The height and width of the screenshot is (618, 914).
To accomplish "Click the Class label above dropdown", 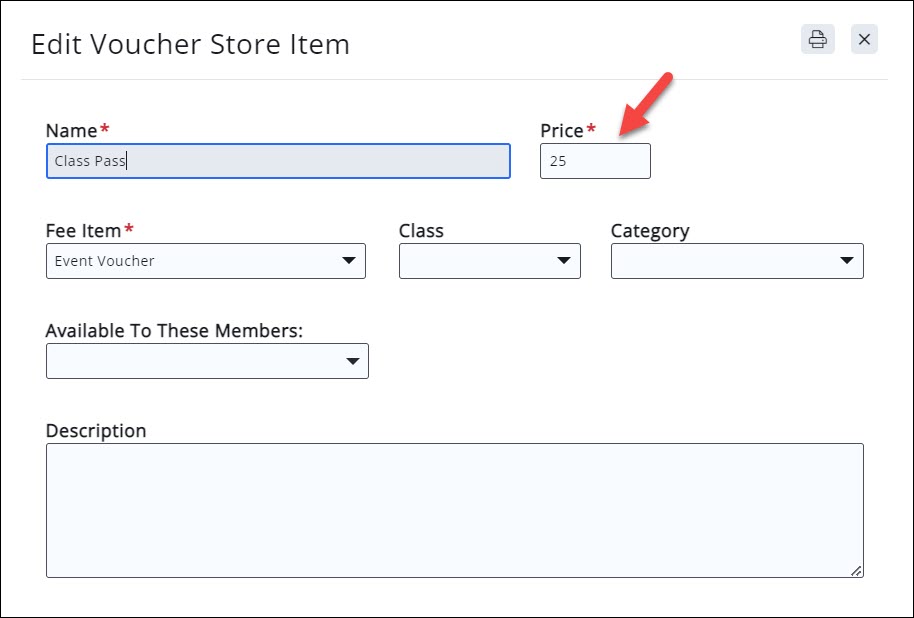I will [x=421, y=231].
